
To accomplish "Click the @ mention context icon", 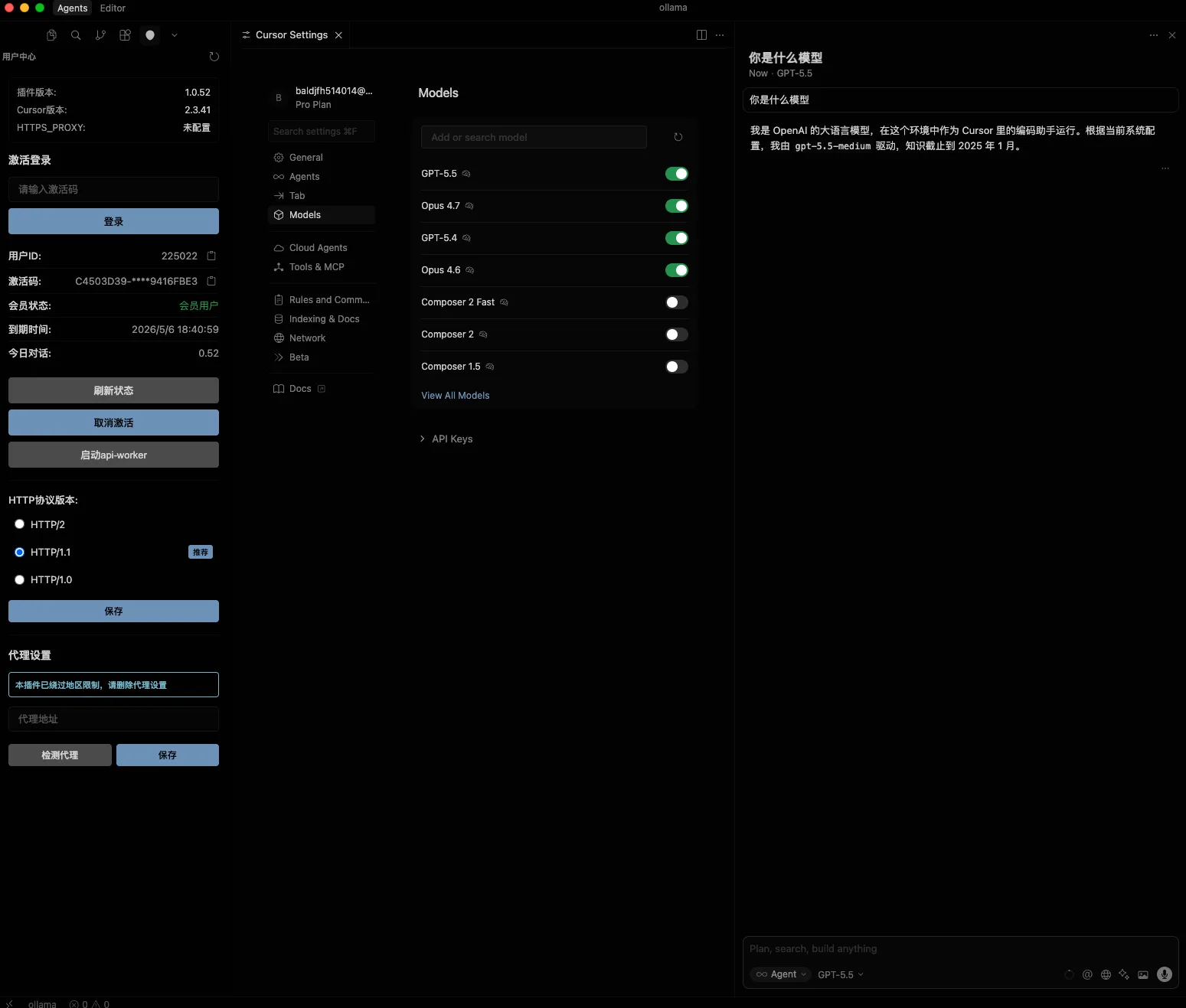I will pos(1087,974).
